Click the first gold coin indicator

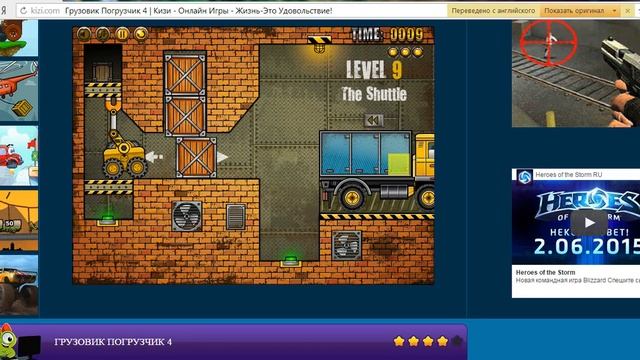393,52
